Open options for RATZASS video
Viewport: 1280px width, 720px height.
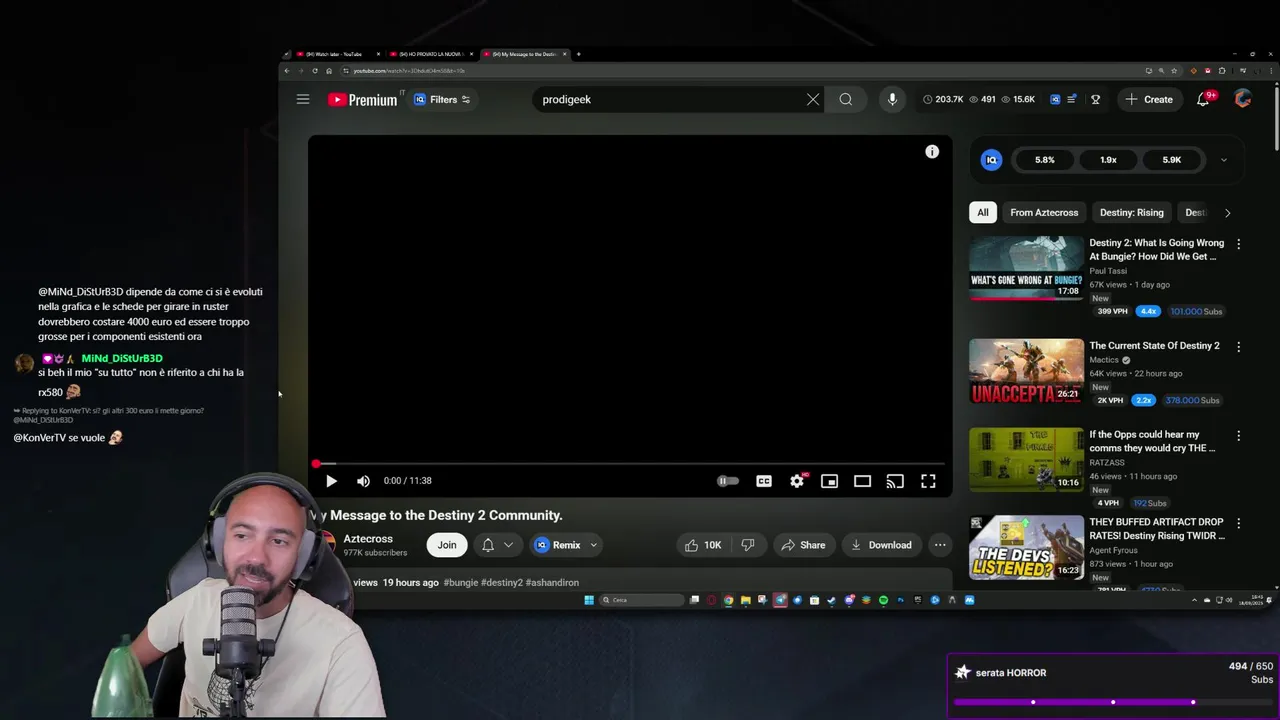(x=1238, y=436)
